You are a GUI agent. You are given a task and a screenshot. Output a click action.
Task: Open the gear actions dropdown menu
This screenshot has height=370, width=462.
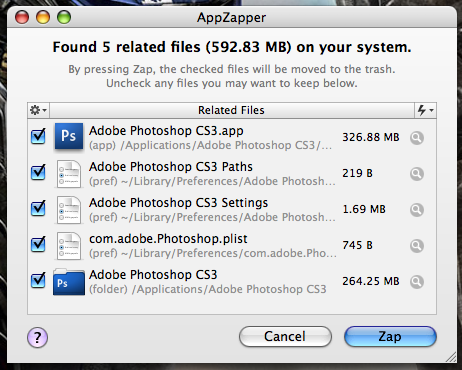[x=38, y=110]
